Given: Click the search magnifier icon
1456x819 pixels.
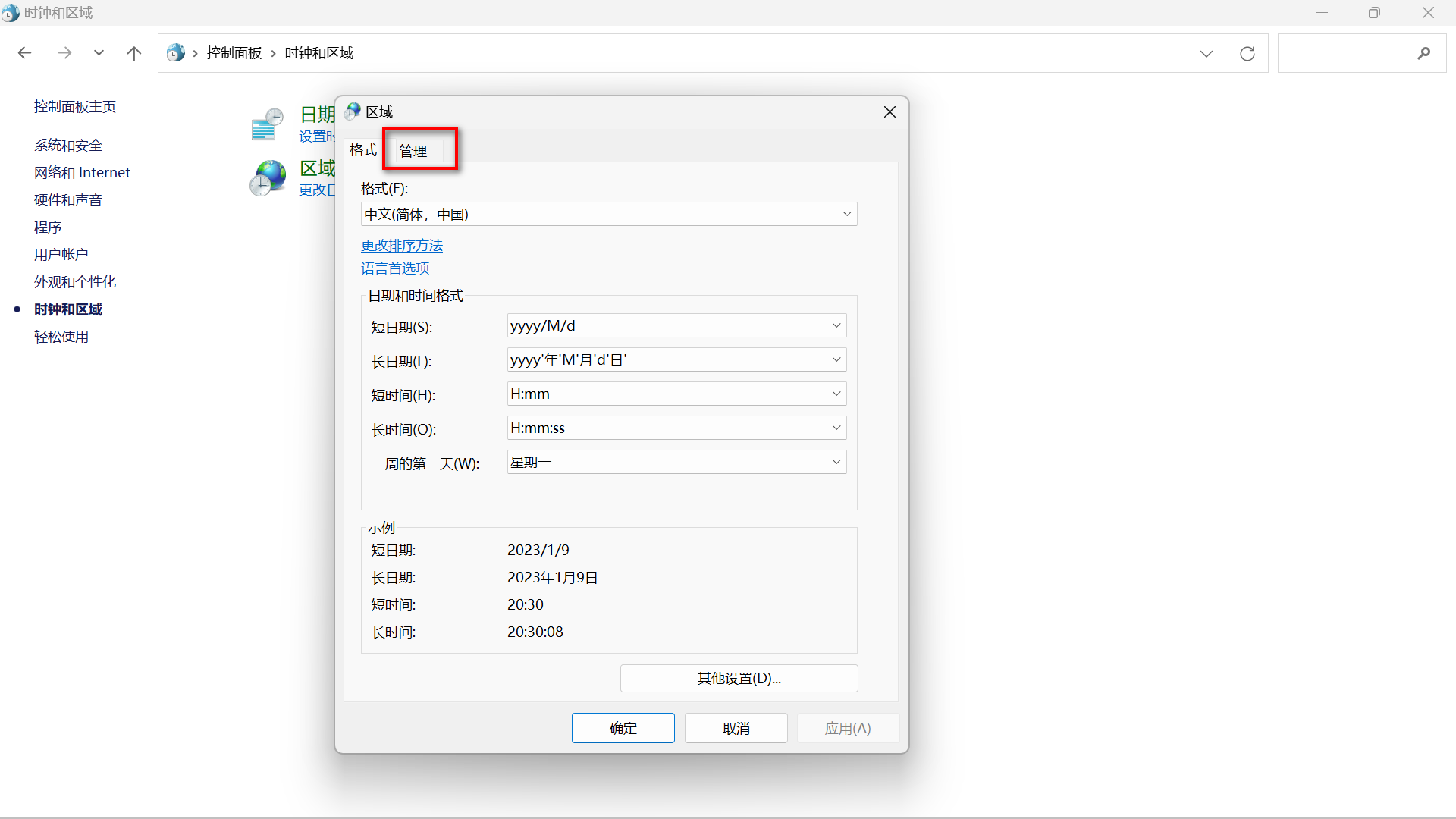Looking at the screenshot, I should pos(1423,53).
